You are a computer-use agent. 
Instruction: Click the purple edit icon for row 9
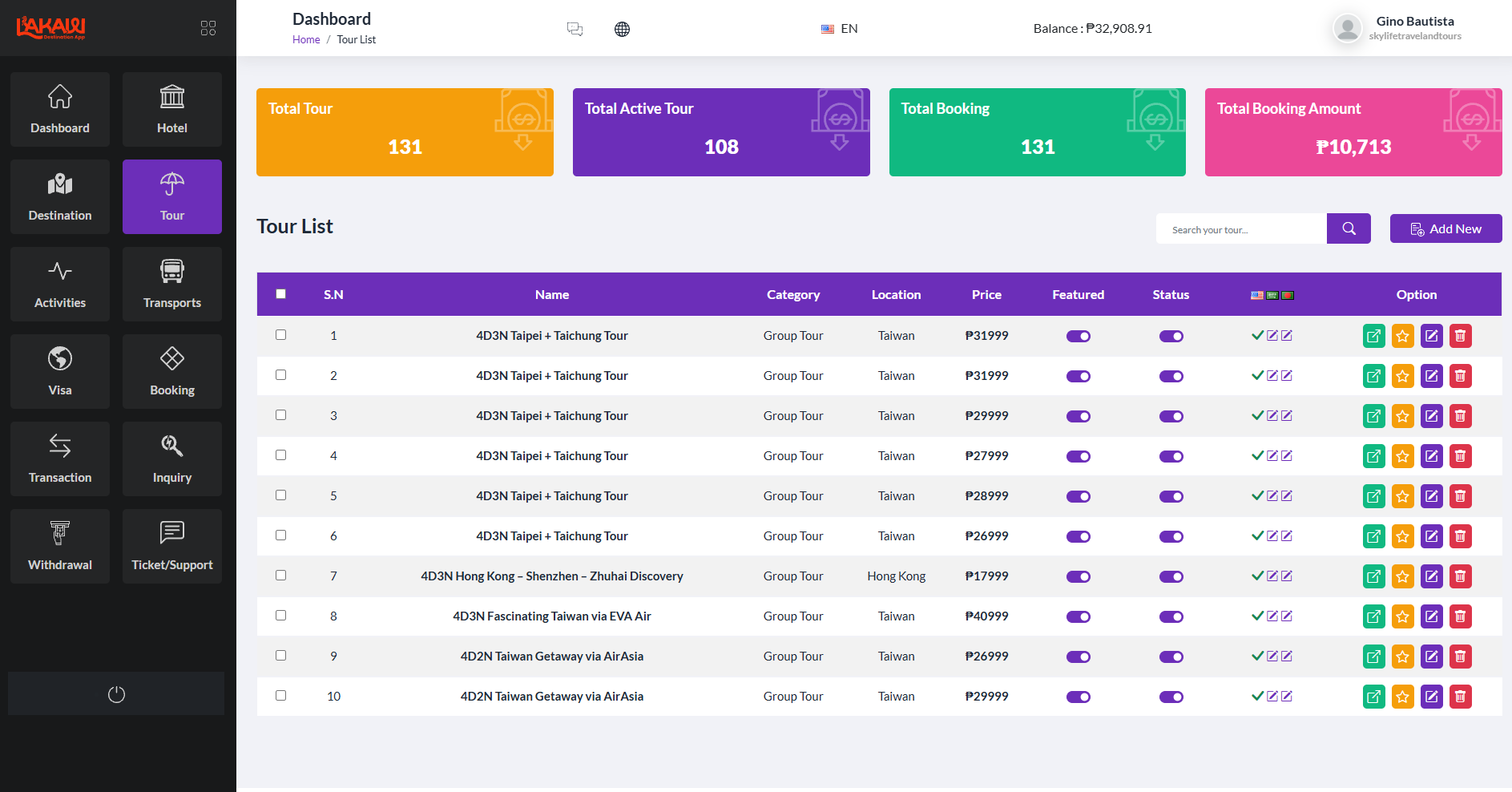pos(1431,657)
